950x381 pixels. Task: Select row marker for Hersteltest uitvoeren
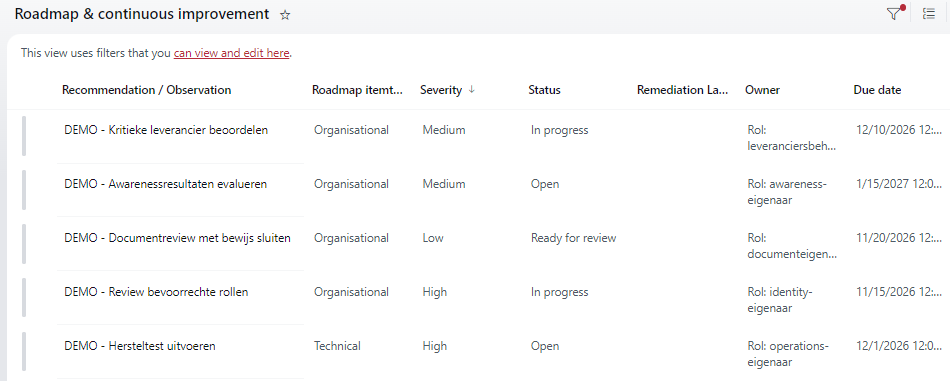24,352
